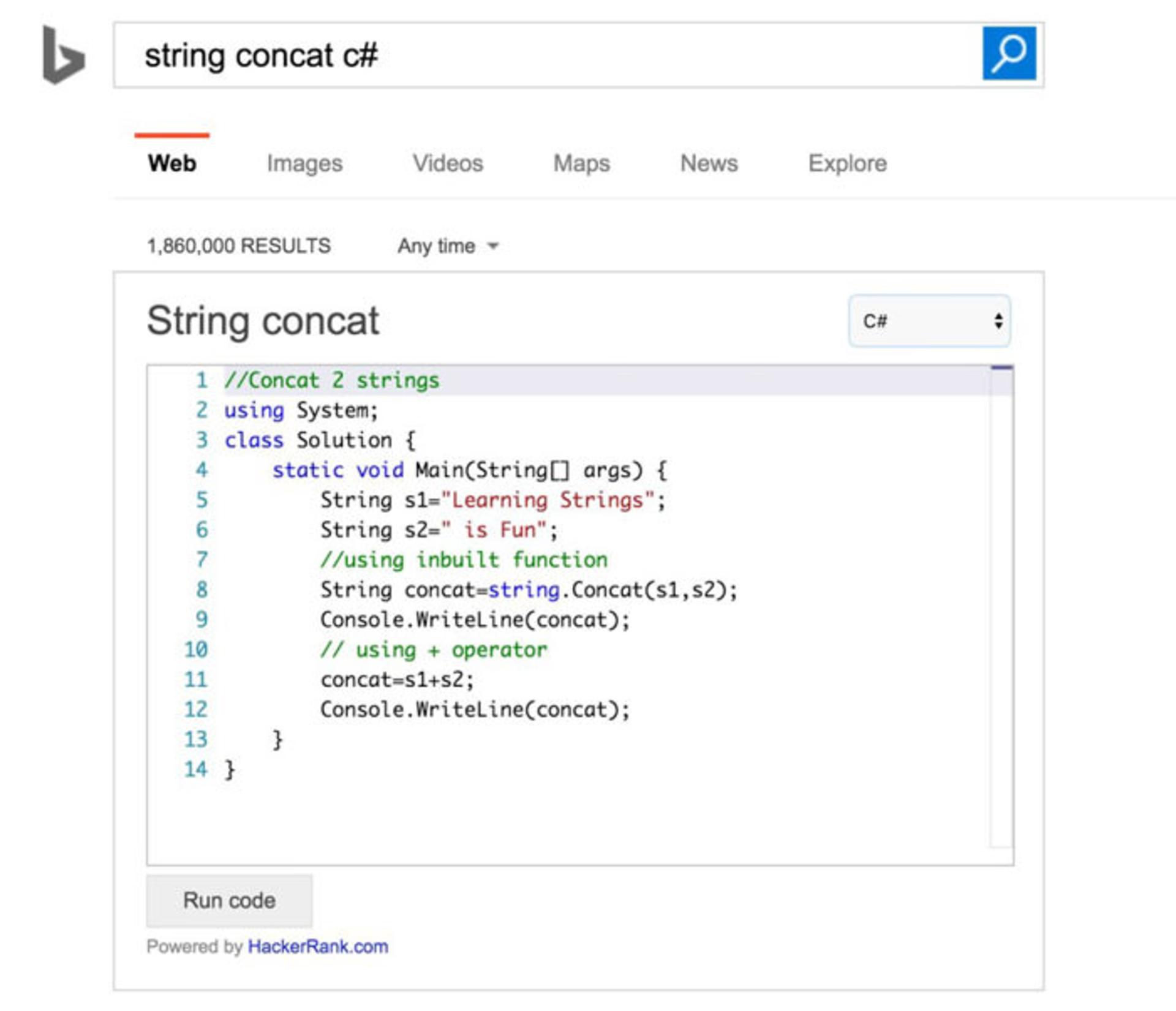The image size is (1176, 1011).
Task: Go to the News tab
Action: coord(709,163)
